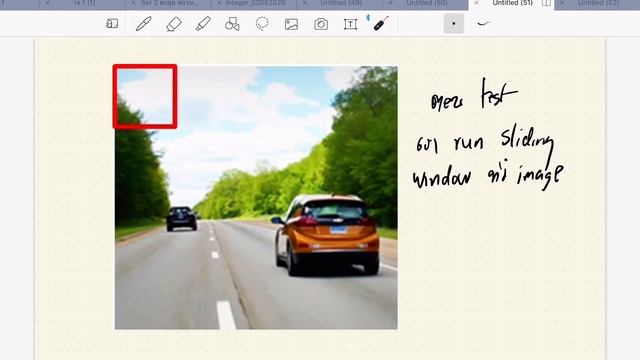Click the split view icon on Untitled (51) tab
Image resolution: width=640 pixels, height=360 pixels.
[x=546, y=3]
